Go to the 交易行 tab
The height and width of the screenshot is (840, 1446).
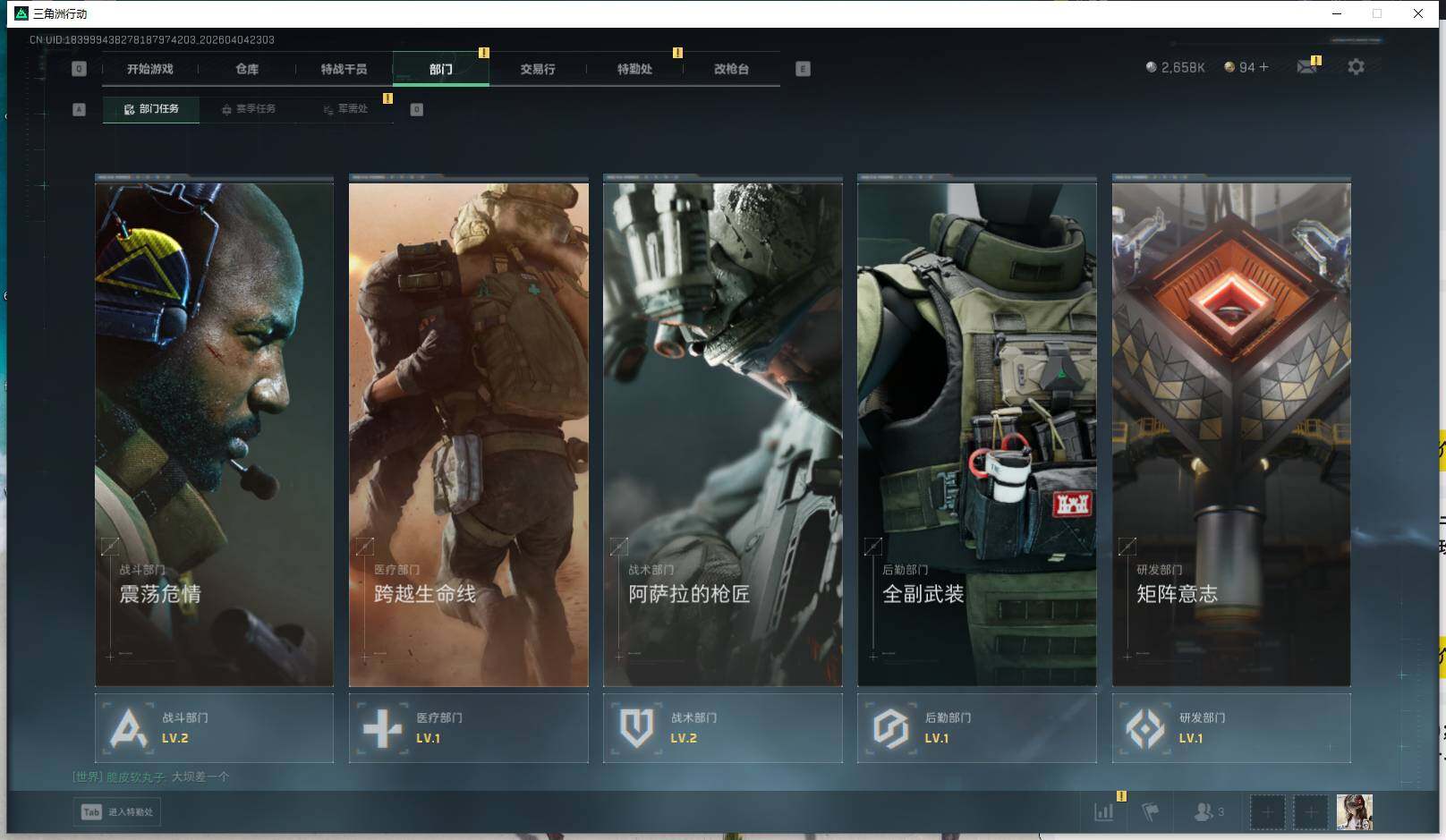537,69
